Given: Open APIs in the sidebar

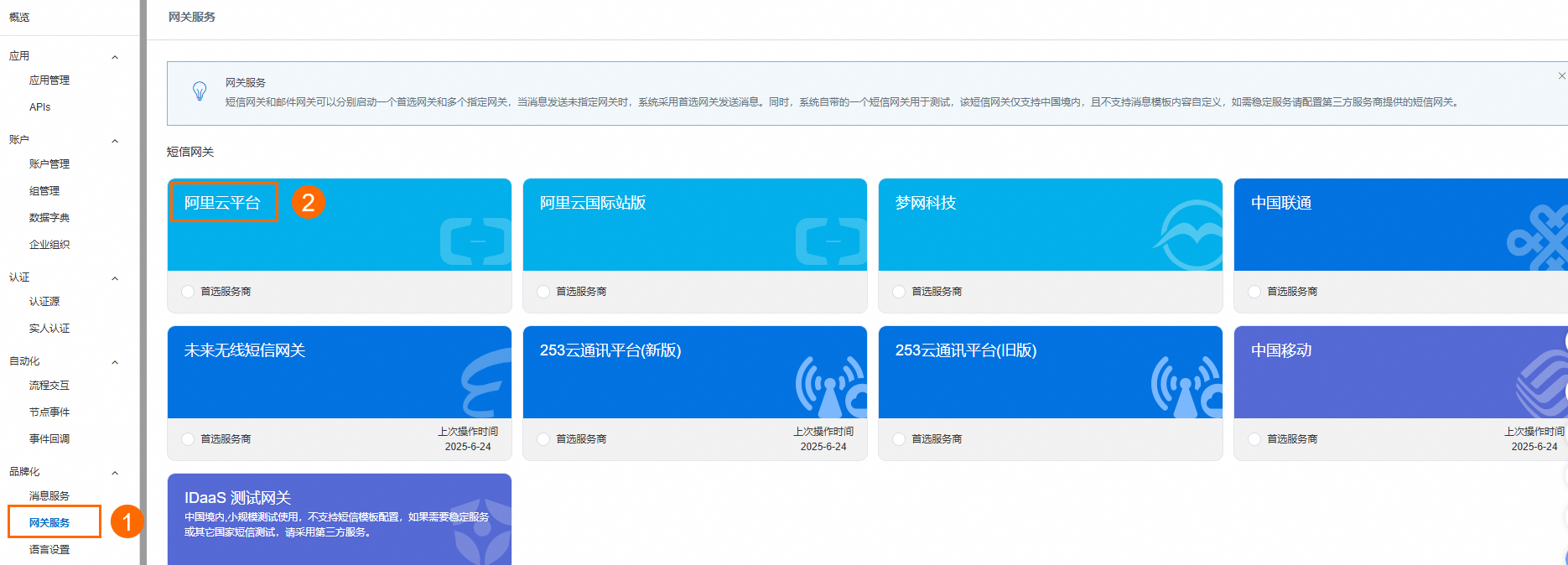Looking at the screenshot, I should tap(39, 107).
